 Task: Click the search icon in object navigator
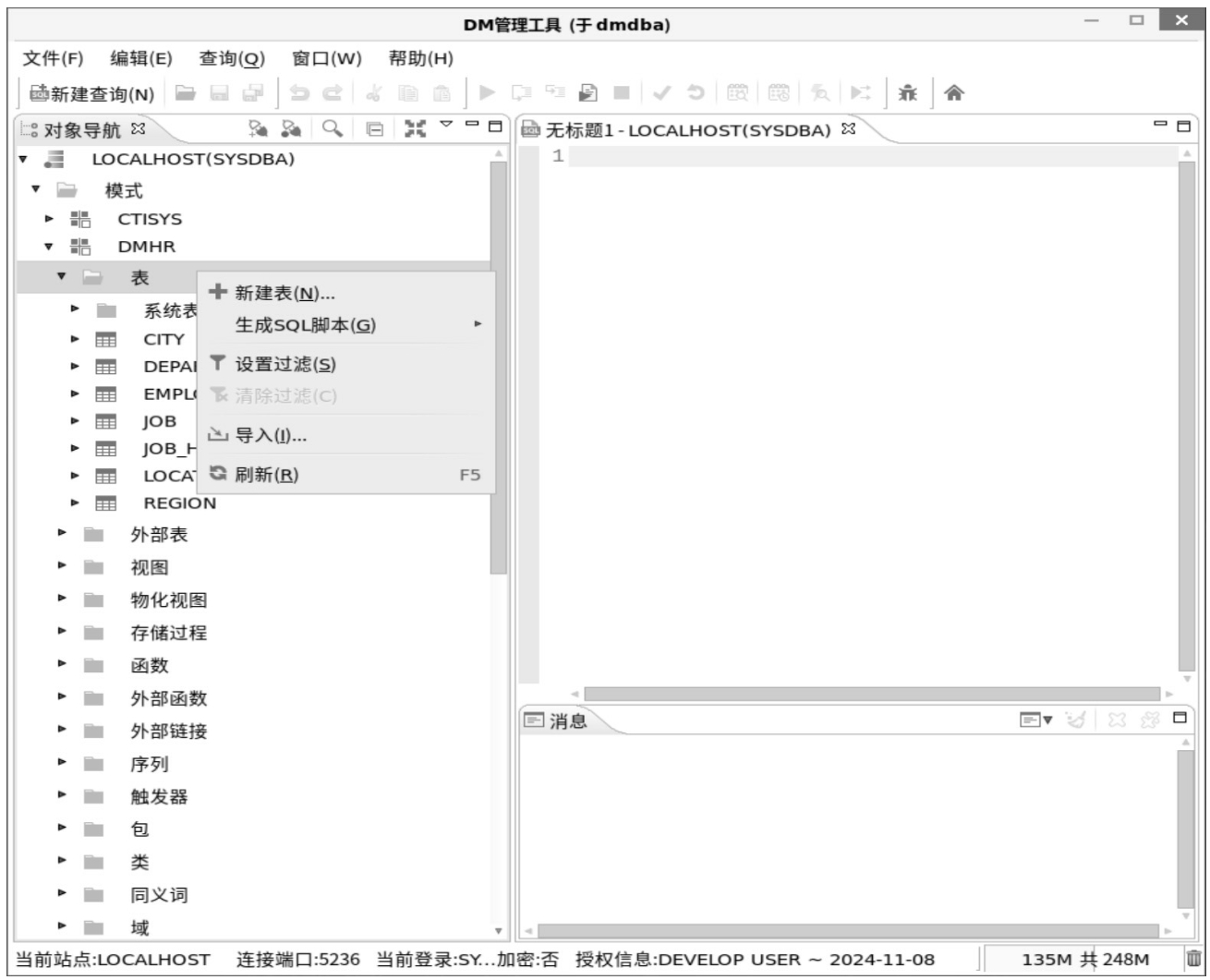(x=333, y=128)
